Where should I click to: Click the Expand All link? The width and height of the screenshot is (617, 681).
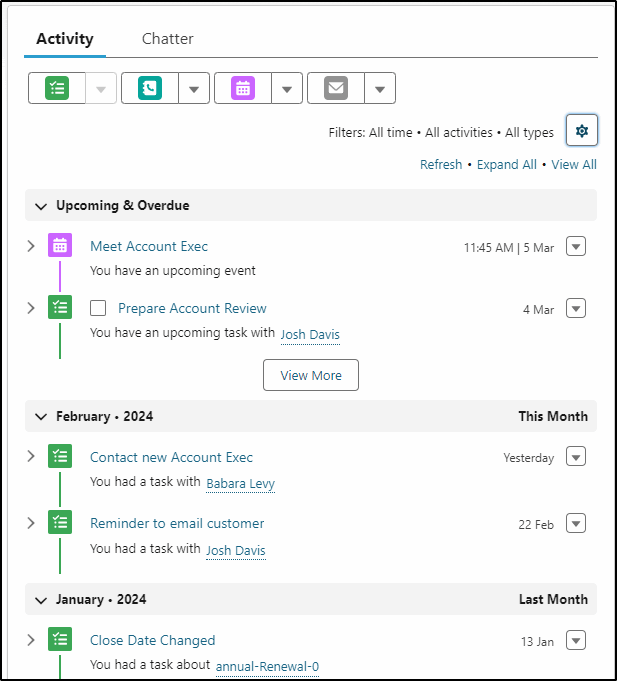pyautogui.click(x=507, y=165)
